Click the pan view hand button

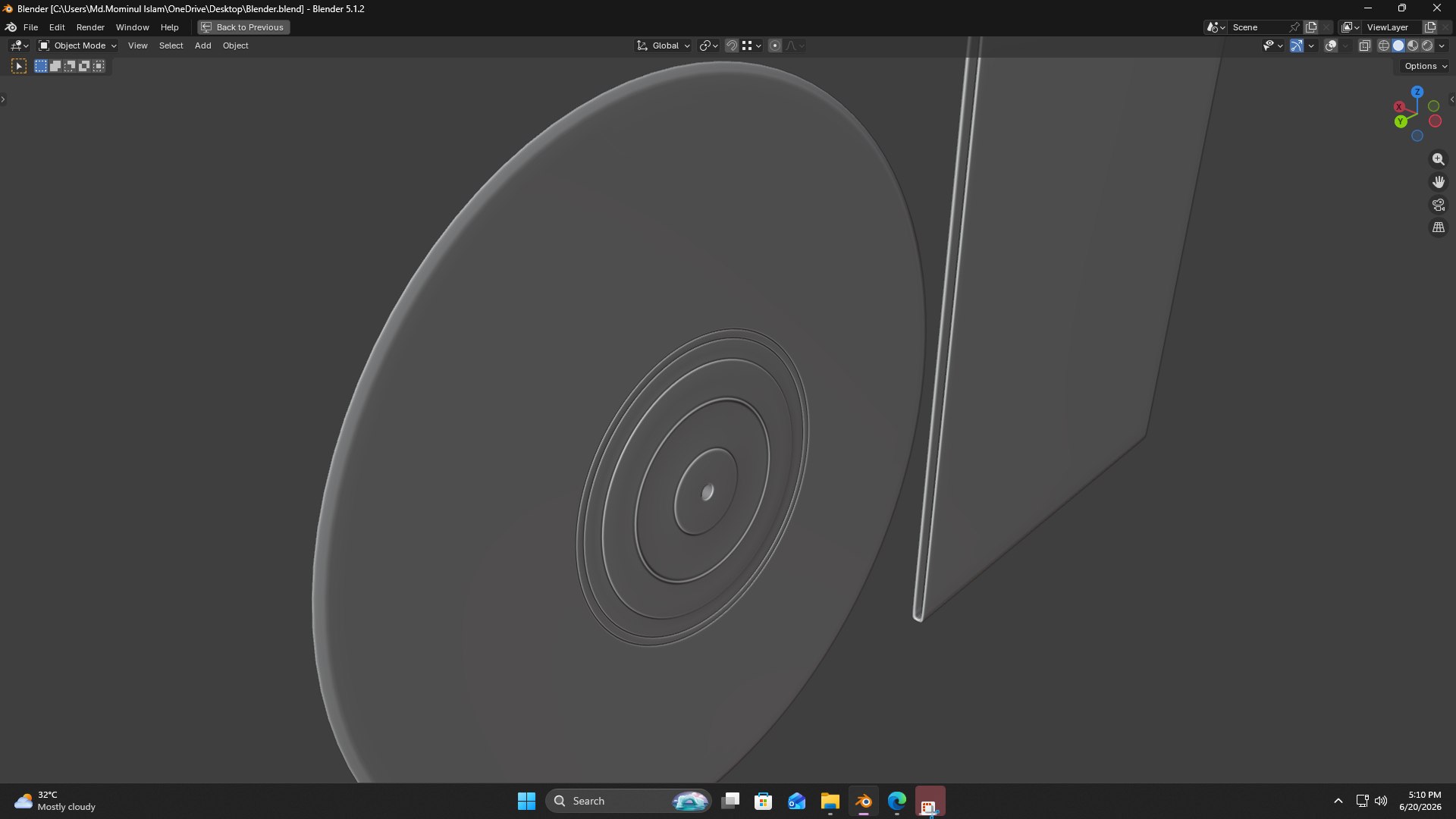(x=1438, y=182)
